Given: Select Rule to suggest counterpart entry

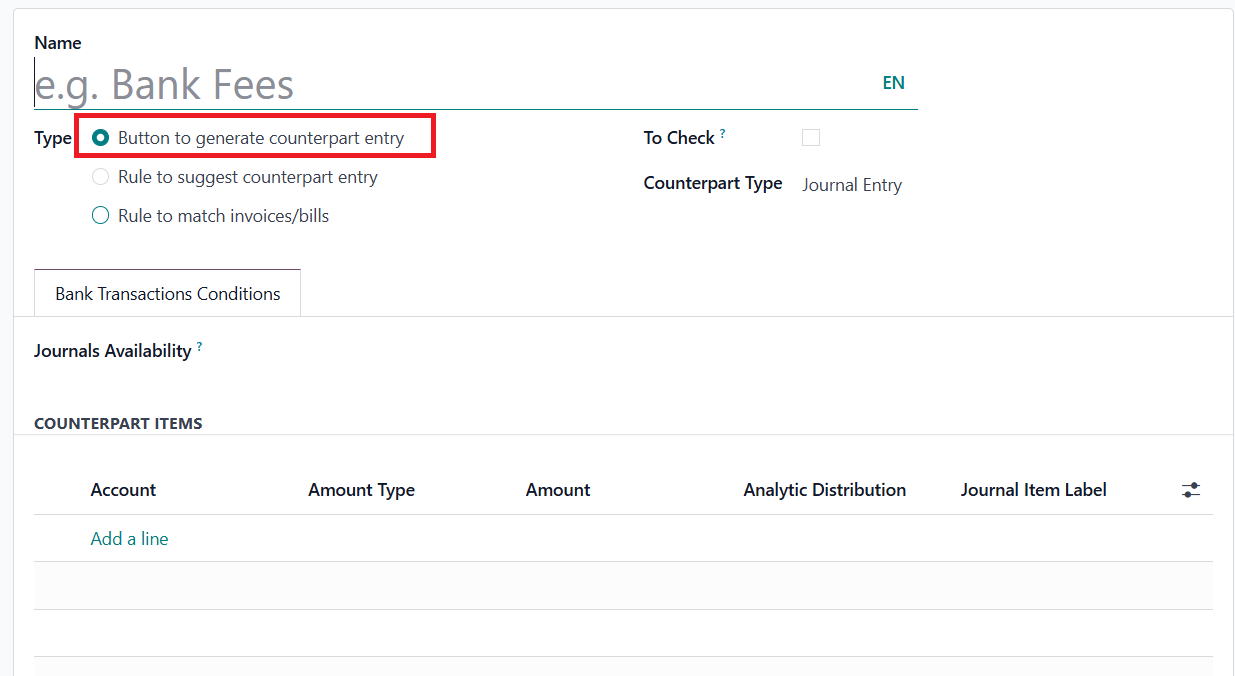Looking at the screenshot, I should pyautogui.click(x=100, y=177).
